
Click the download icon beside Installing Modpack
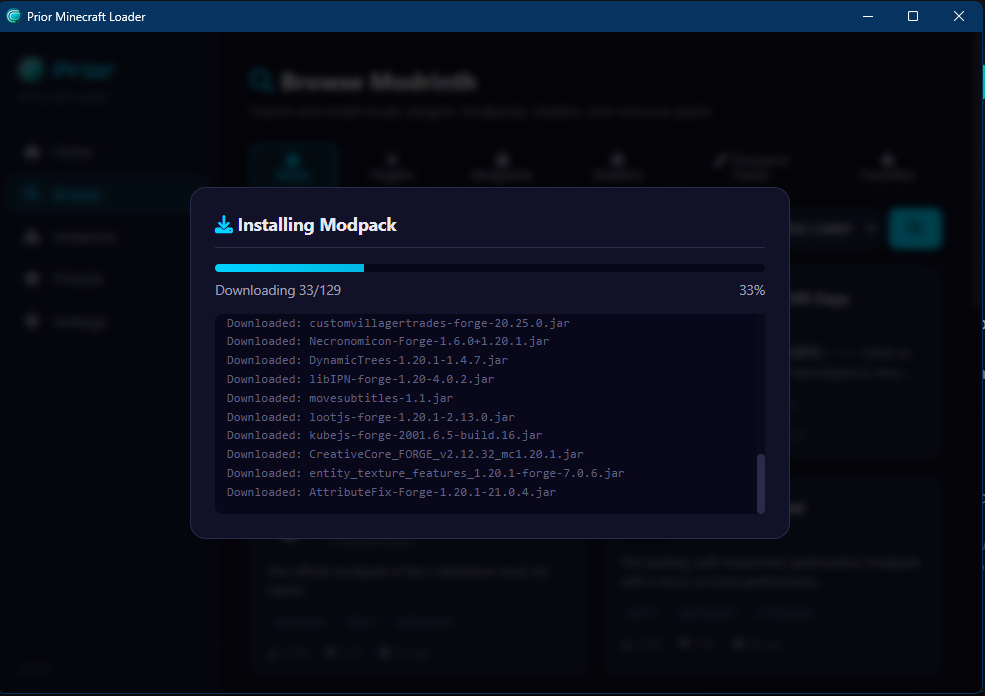(222, 224)
